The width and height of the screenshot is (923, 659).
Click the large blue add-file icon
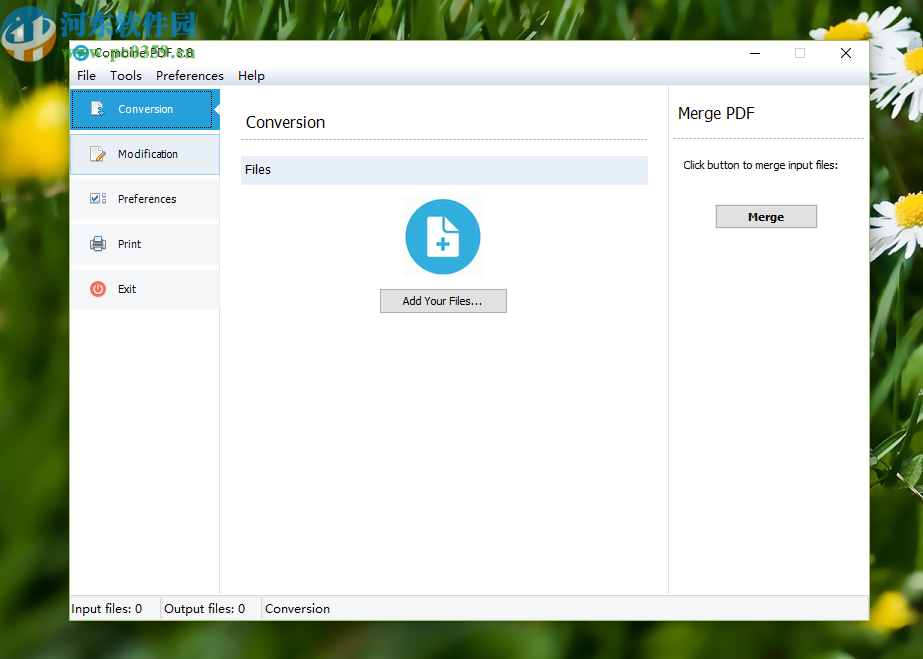click(x=442, y=237)
